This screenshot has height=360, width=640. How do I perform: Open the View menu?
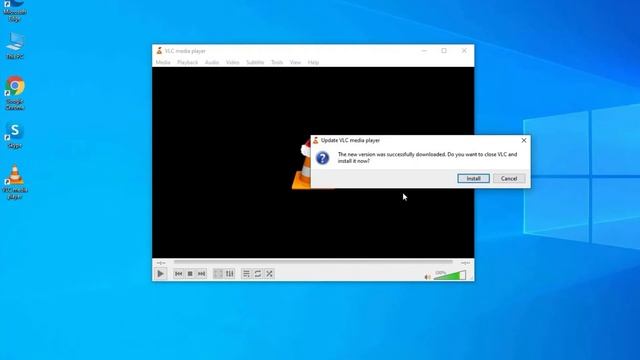(x=295, y=62)
